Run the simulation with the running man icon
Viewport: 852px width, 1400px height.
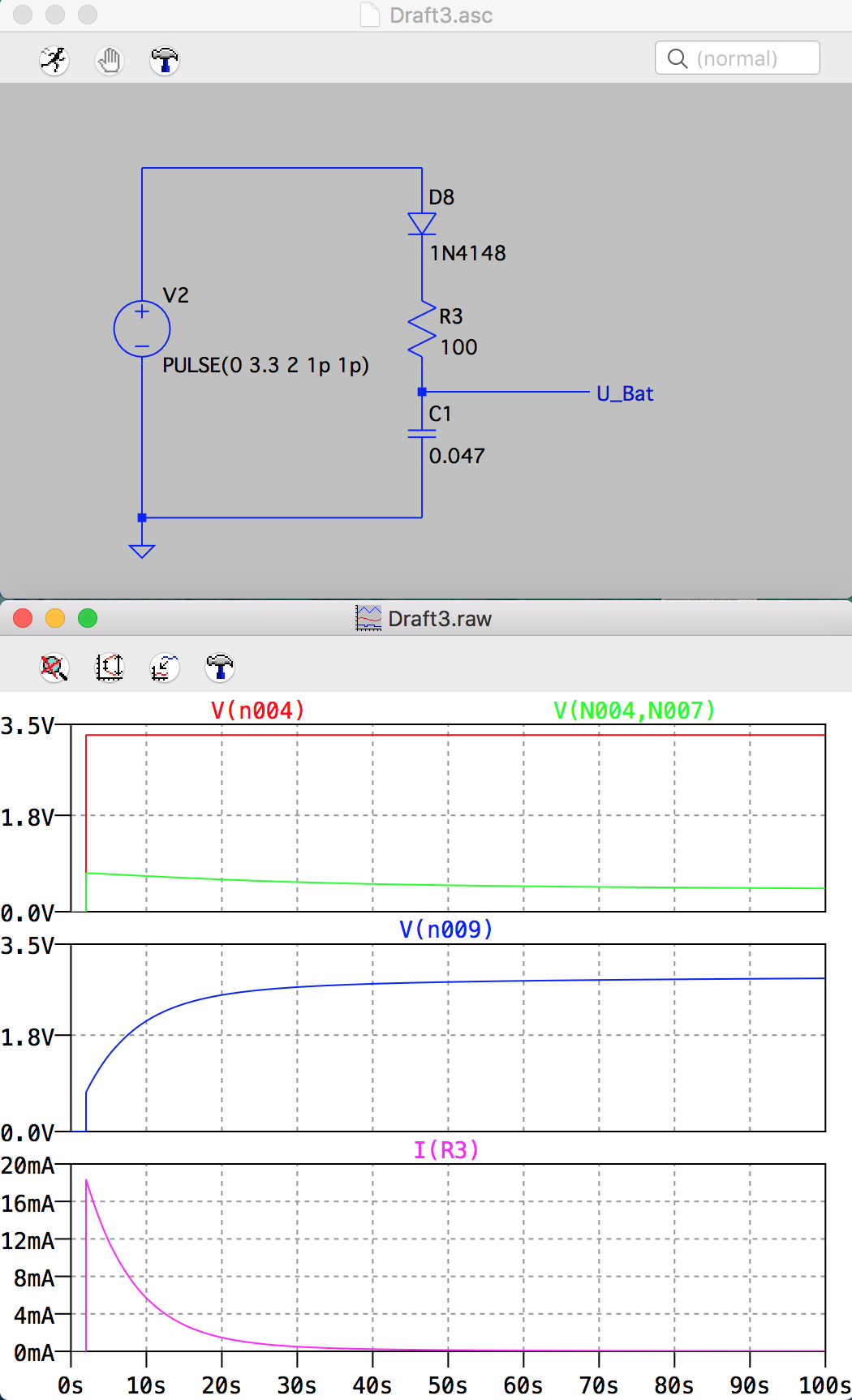(x=54, y=60)
